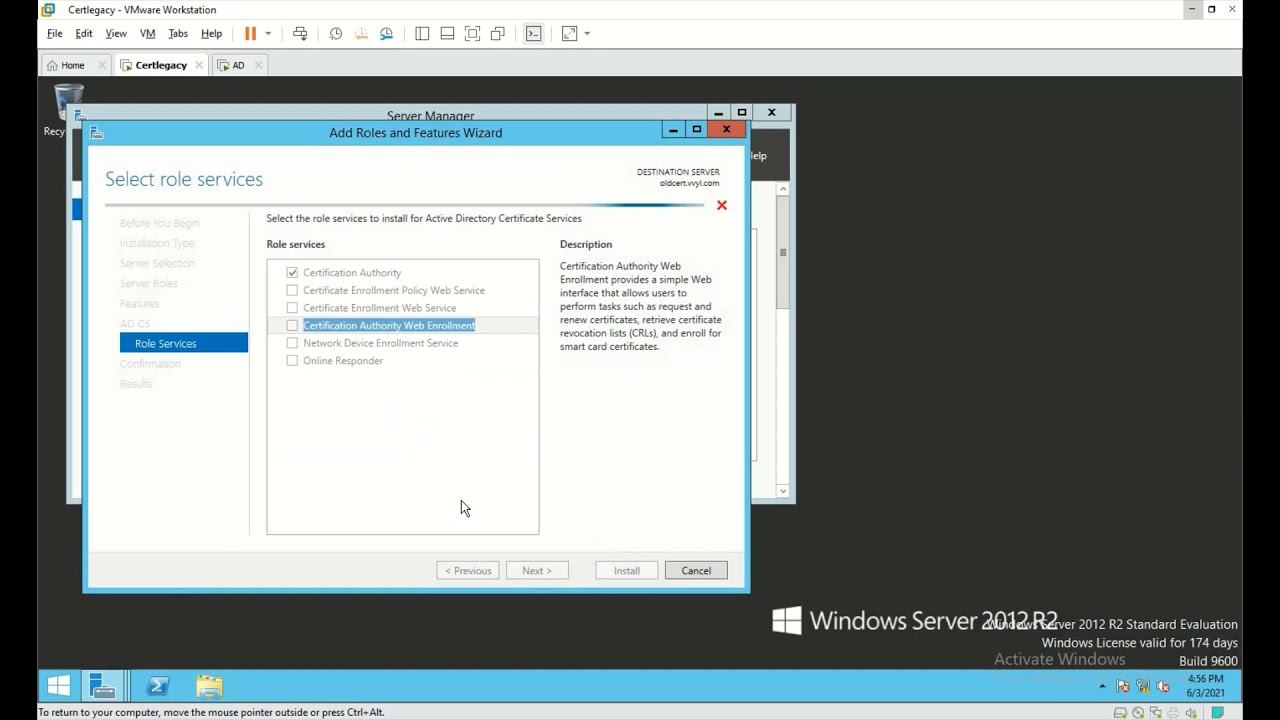
Task: Click VMware sound card status icon
Action: pos(1191,713)
